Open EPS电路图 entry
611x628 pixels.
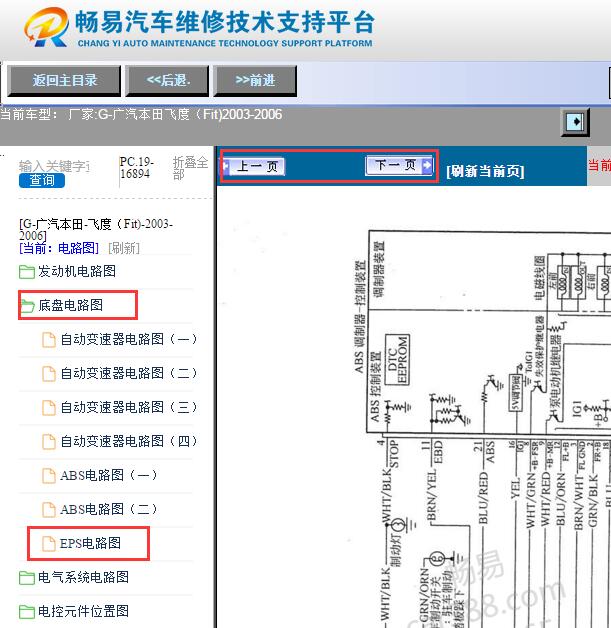(x=90, y=543)
